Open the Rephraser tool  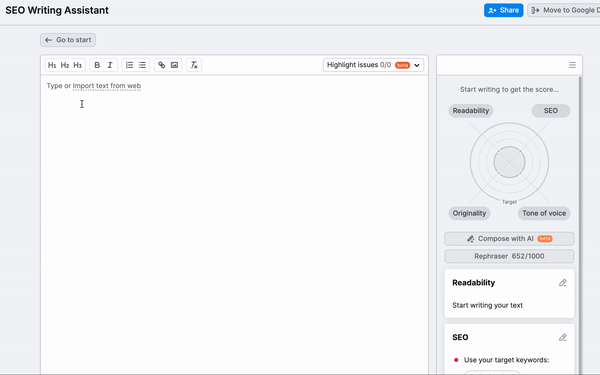click(509, 256)
